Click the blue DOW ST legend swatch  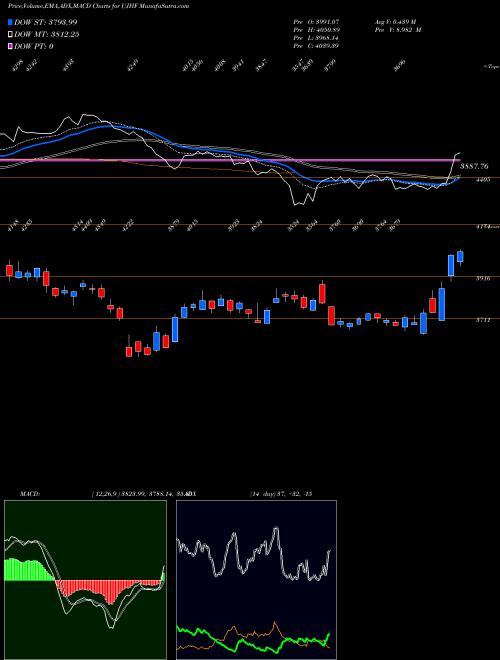[x=10, y=22]
